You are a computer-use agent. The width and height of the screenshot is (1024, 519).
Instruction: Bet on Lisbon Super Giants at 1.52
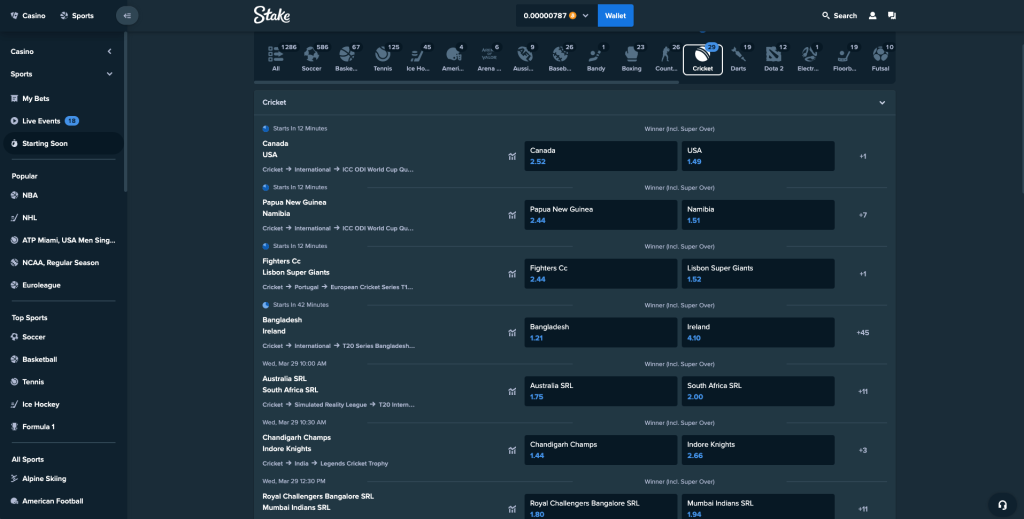click(x=758, y=274)
